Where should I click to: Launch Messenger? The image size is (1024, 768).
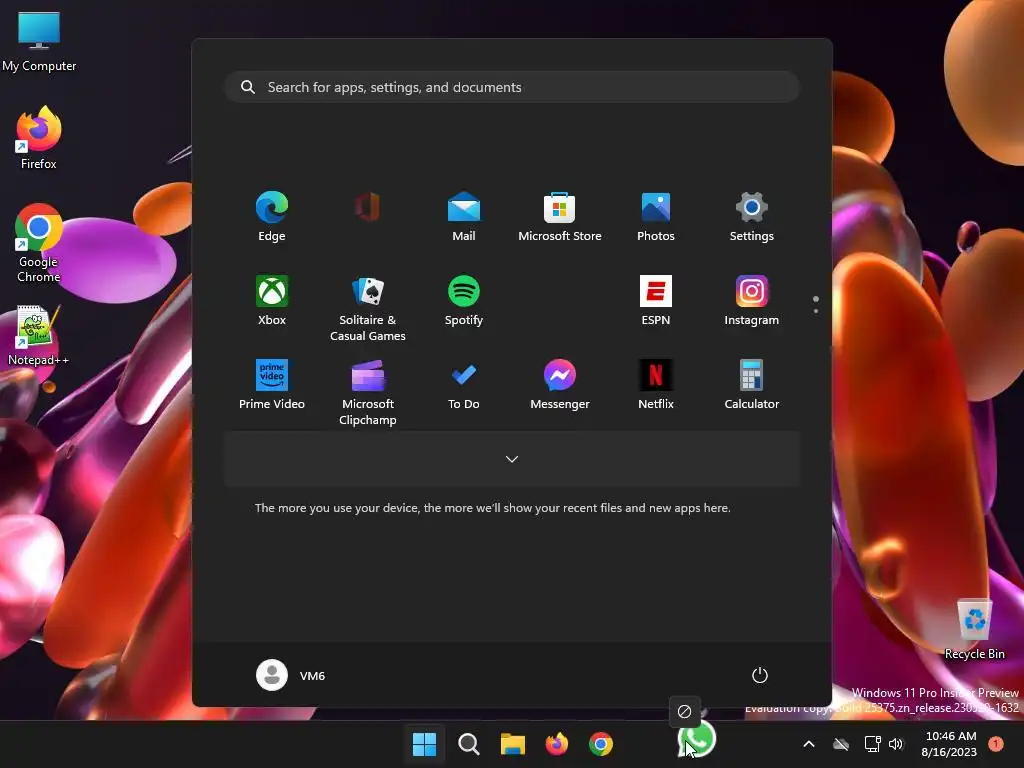[x=560, y=385]
